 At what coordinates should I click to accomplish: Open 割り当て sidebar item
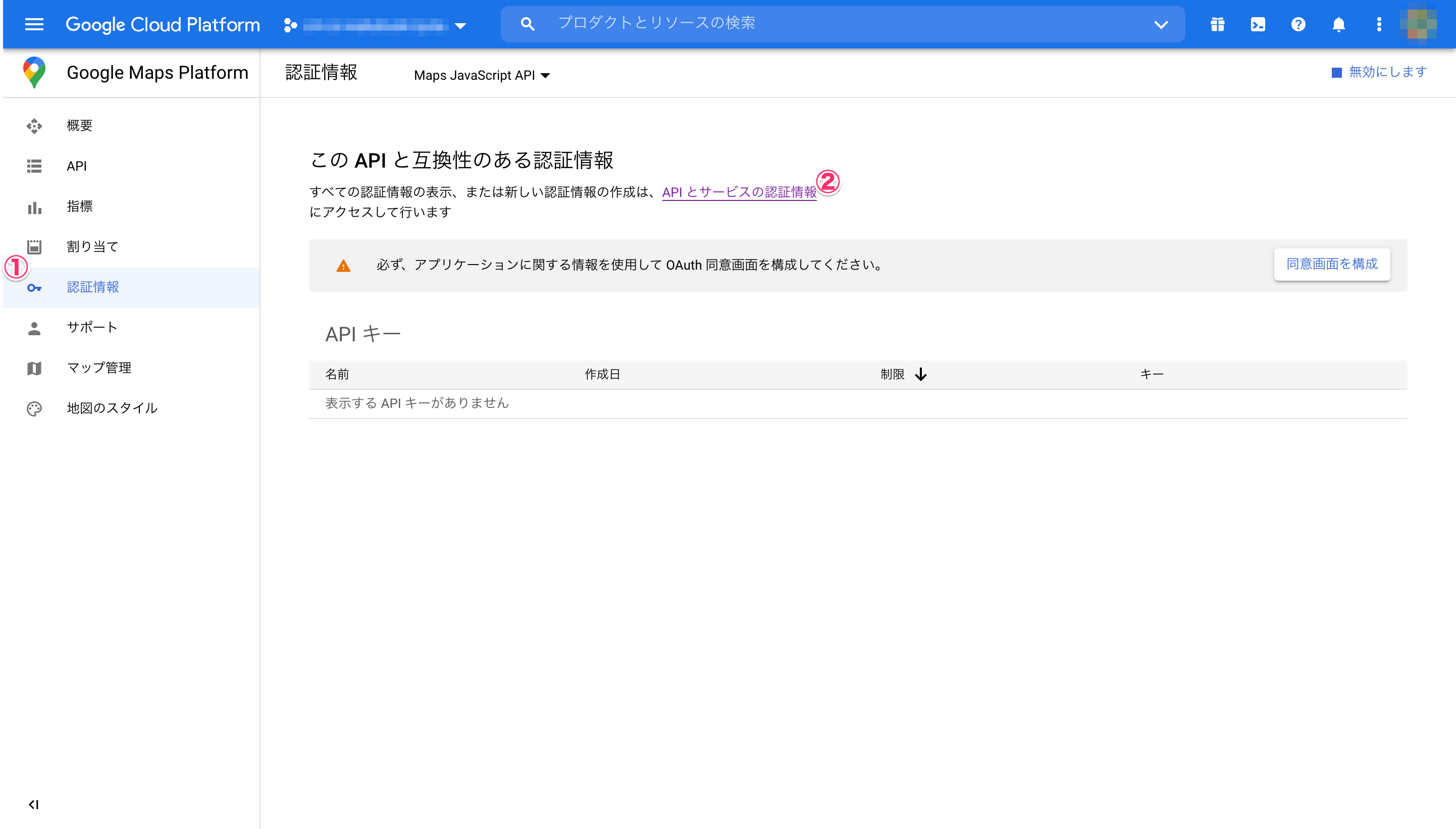[x=92, y=246]
